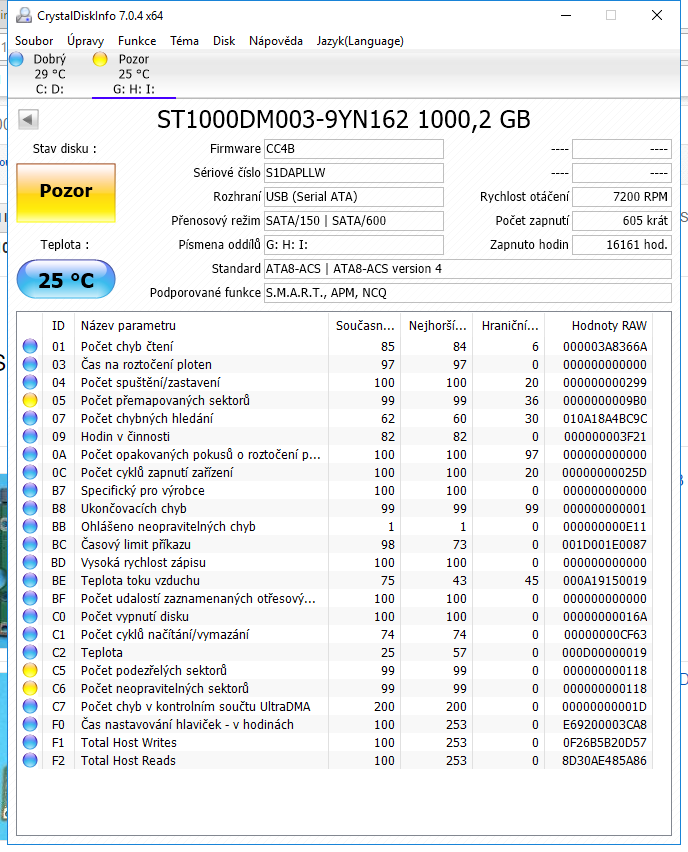Click status orb for ID 01 Počet chyb čtení

coord(30,346)
